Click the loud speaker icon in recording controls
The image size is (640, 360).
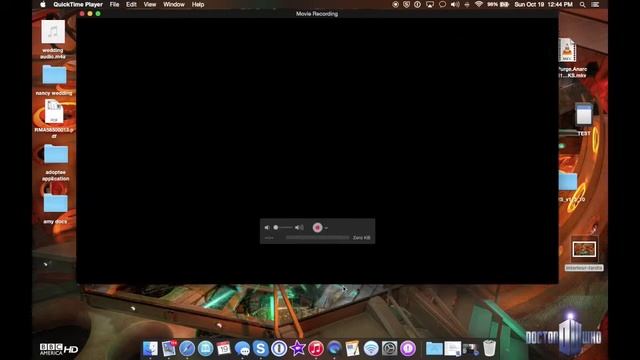299,227
